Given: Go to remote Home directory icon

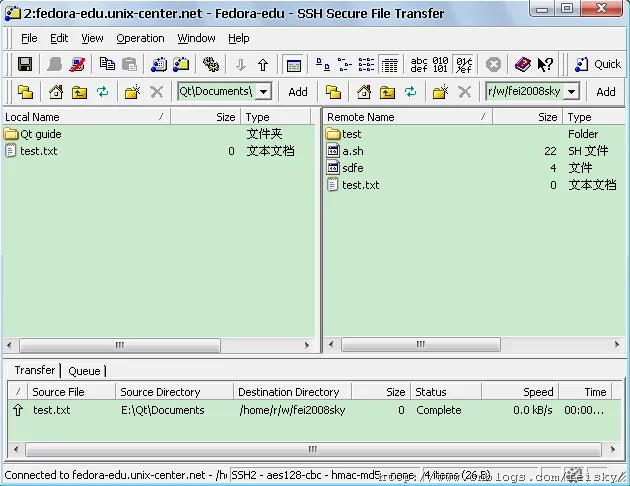Looking at the screenshot, I should (x=364, y=92).
